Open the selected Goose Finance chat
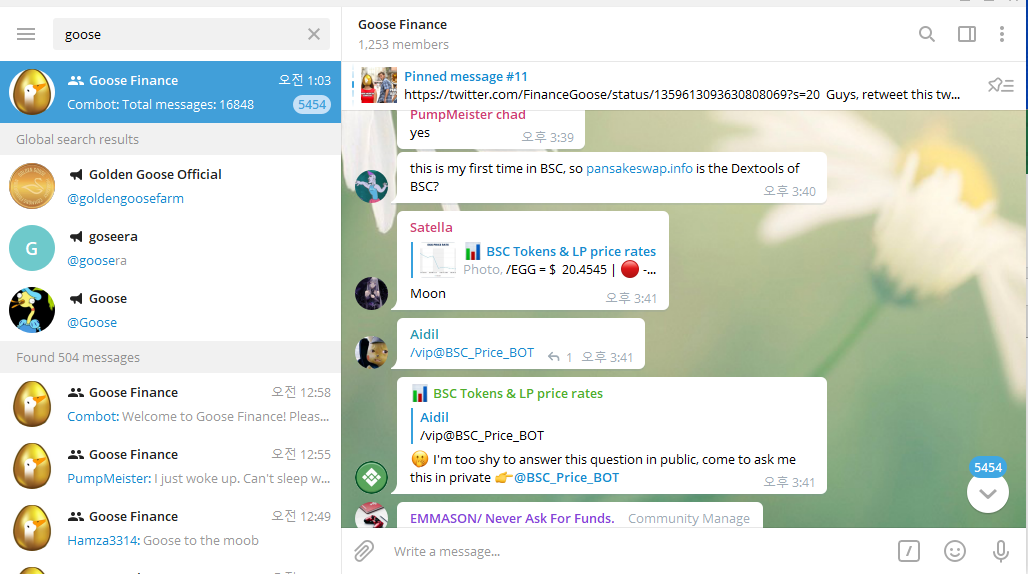The height and width of the screenshot is (574, 1028). tap(170, 92)
